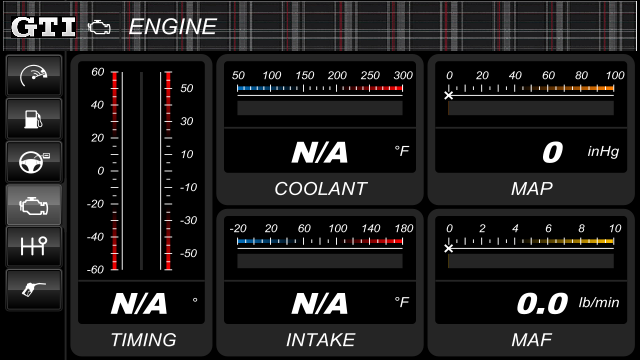640x360 pixels.
Task: Select the engine sidebar icon
Action: pyautogui.click(x=34, y=204)
